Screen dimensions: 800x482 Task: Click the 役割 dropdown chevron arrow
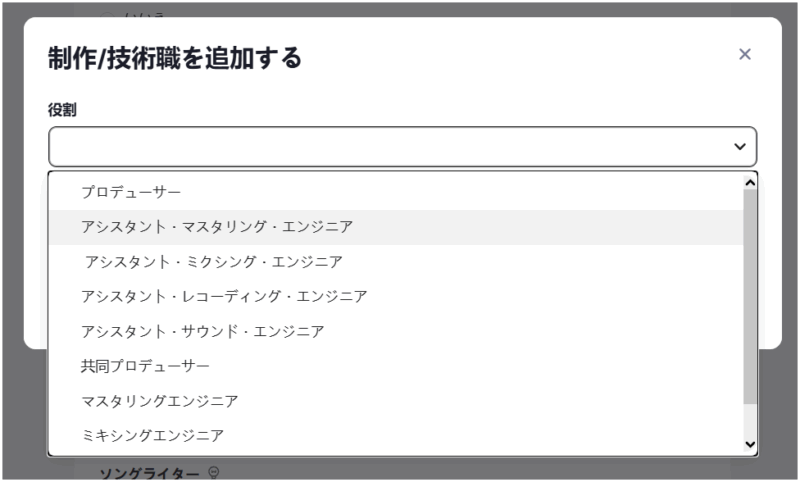[740, 147]
